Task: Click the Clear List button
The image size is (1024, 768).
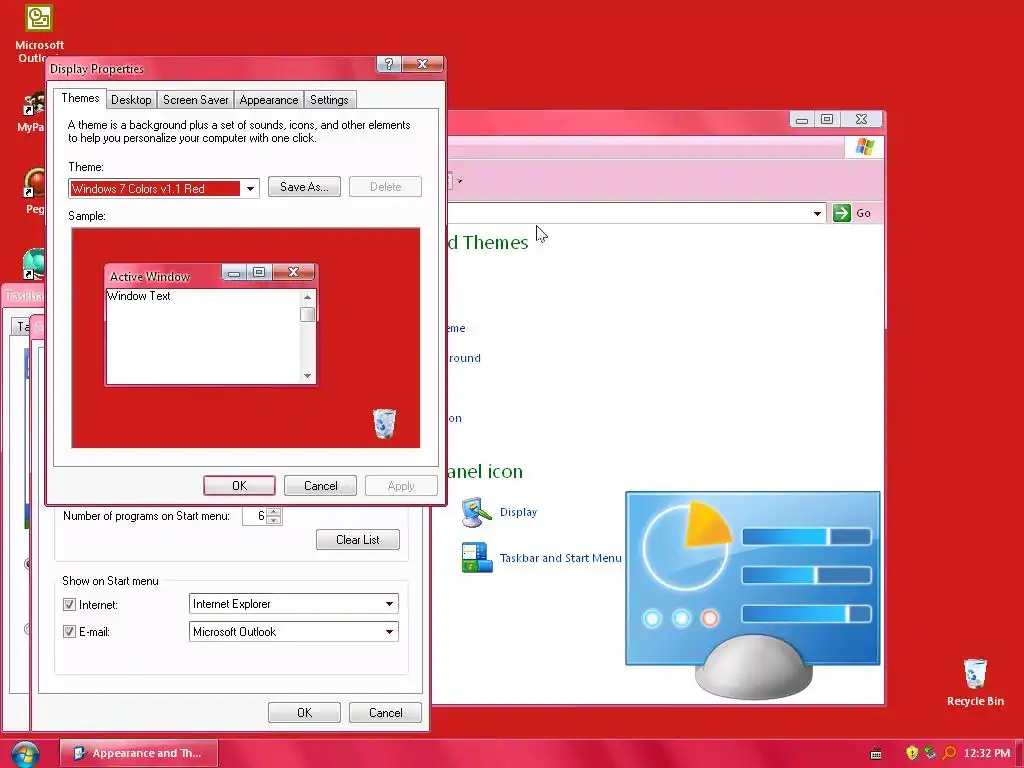Action: click(358, 539)
